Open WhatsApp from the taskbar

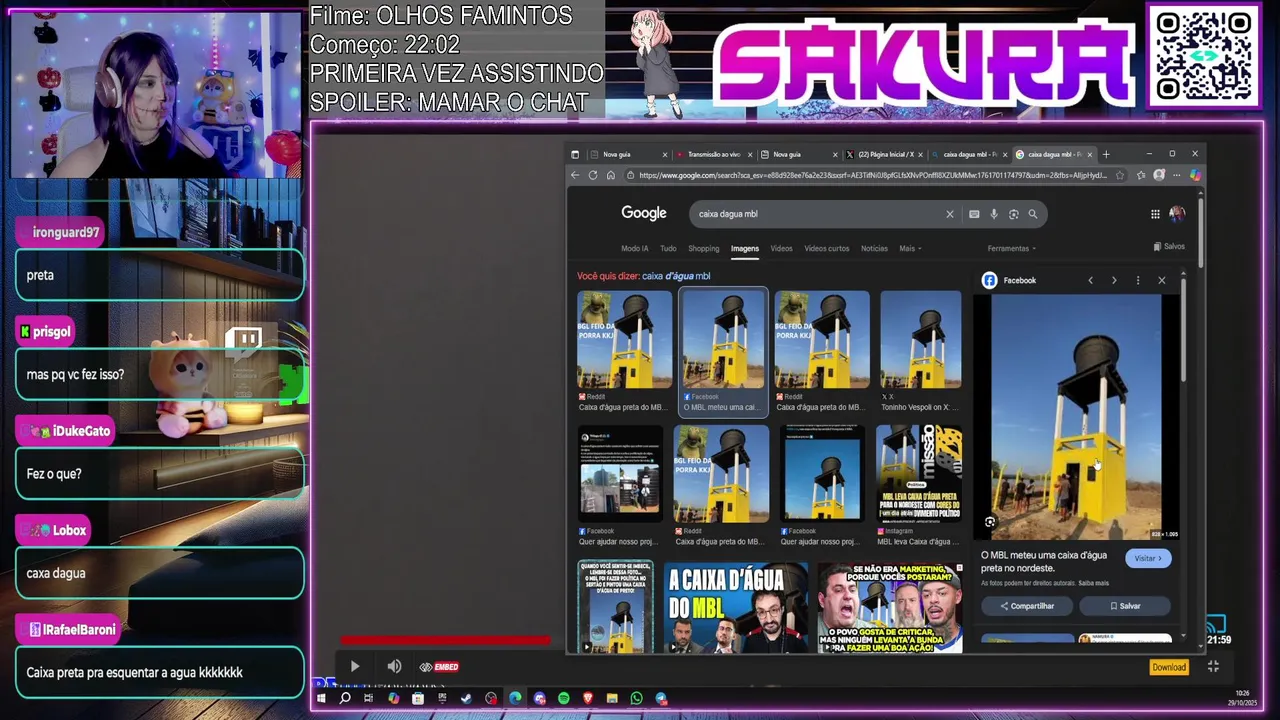click(637, 698)
